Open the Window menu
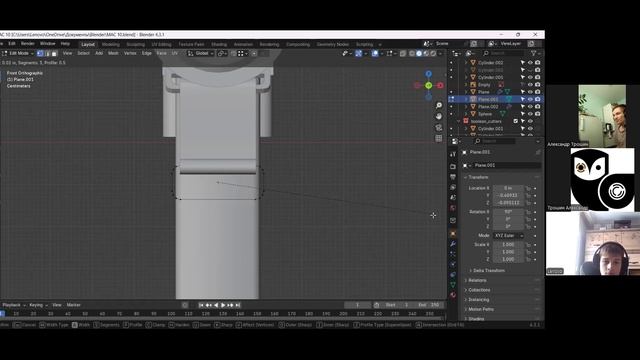Image resolution: width=640 pixels, height=360 pixels. point(47,44)
